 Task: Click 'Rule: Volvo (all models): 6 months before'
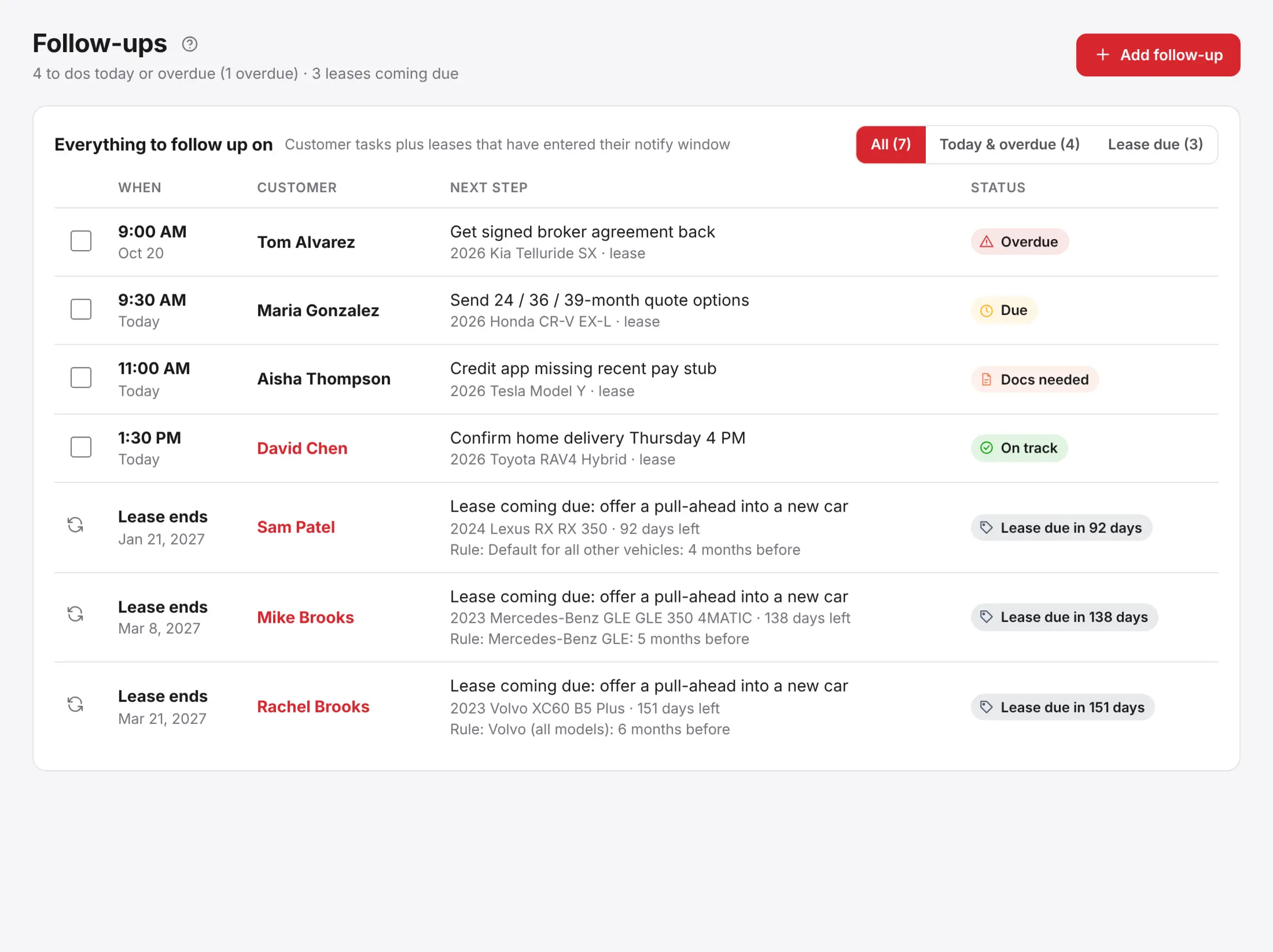[590, 729]
